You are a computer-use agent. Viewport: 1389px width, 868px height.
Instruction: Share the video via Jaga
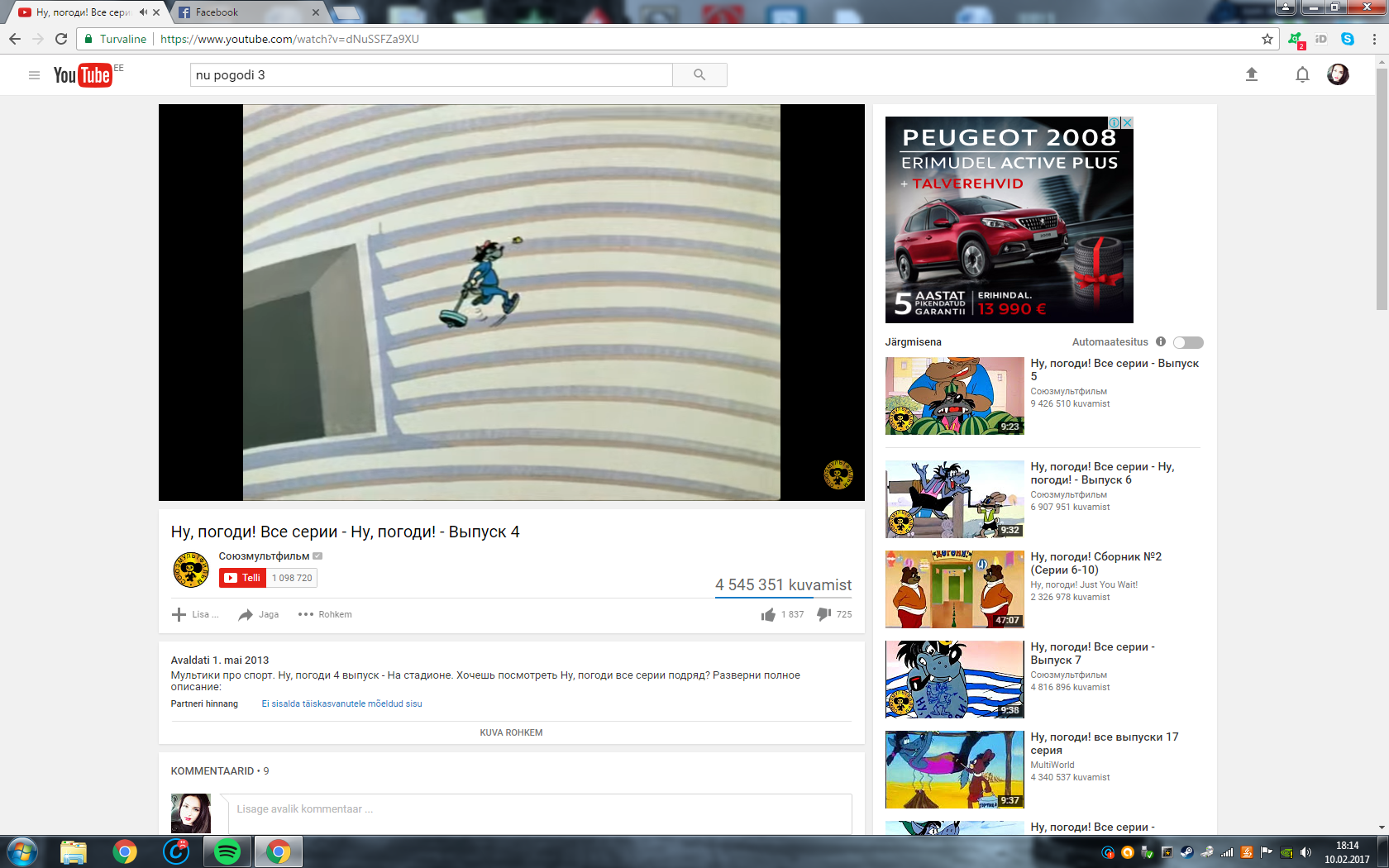click(259, 614)
